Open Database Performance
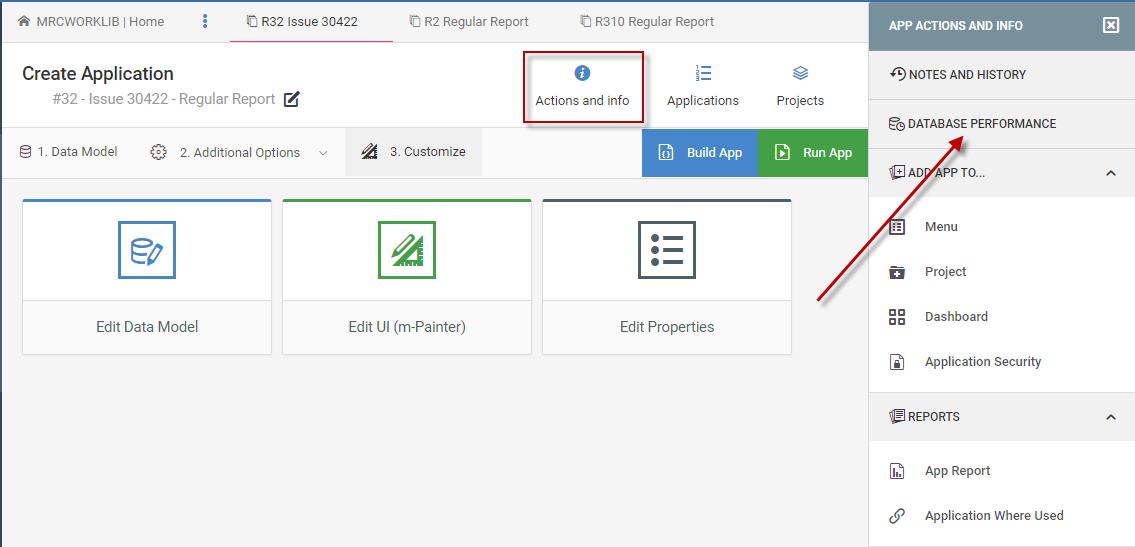 coord(981,124)
